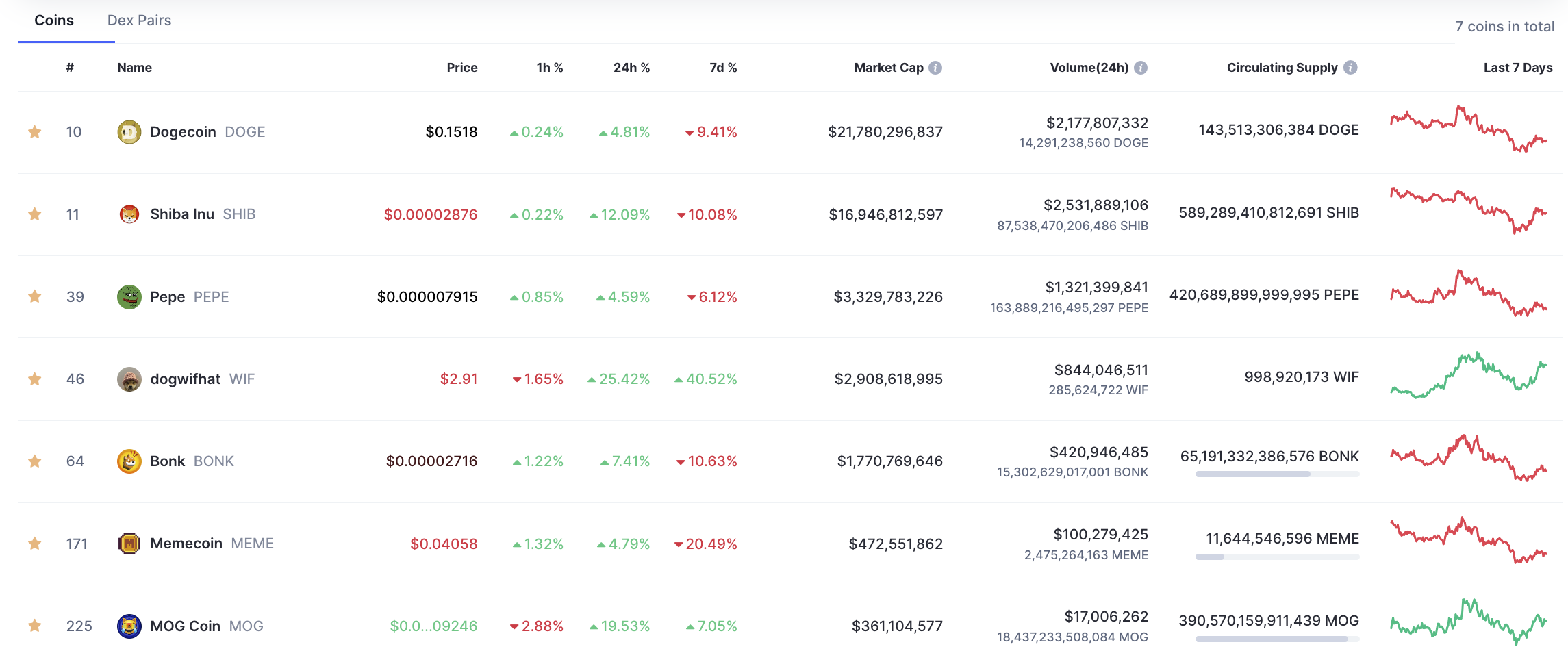
Task: Click the Shiba Inu coin logo
Action: [x=129, y=214]
